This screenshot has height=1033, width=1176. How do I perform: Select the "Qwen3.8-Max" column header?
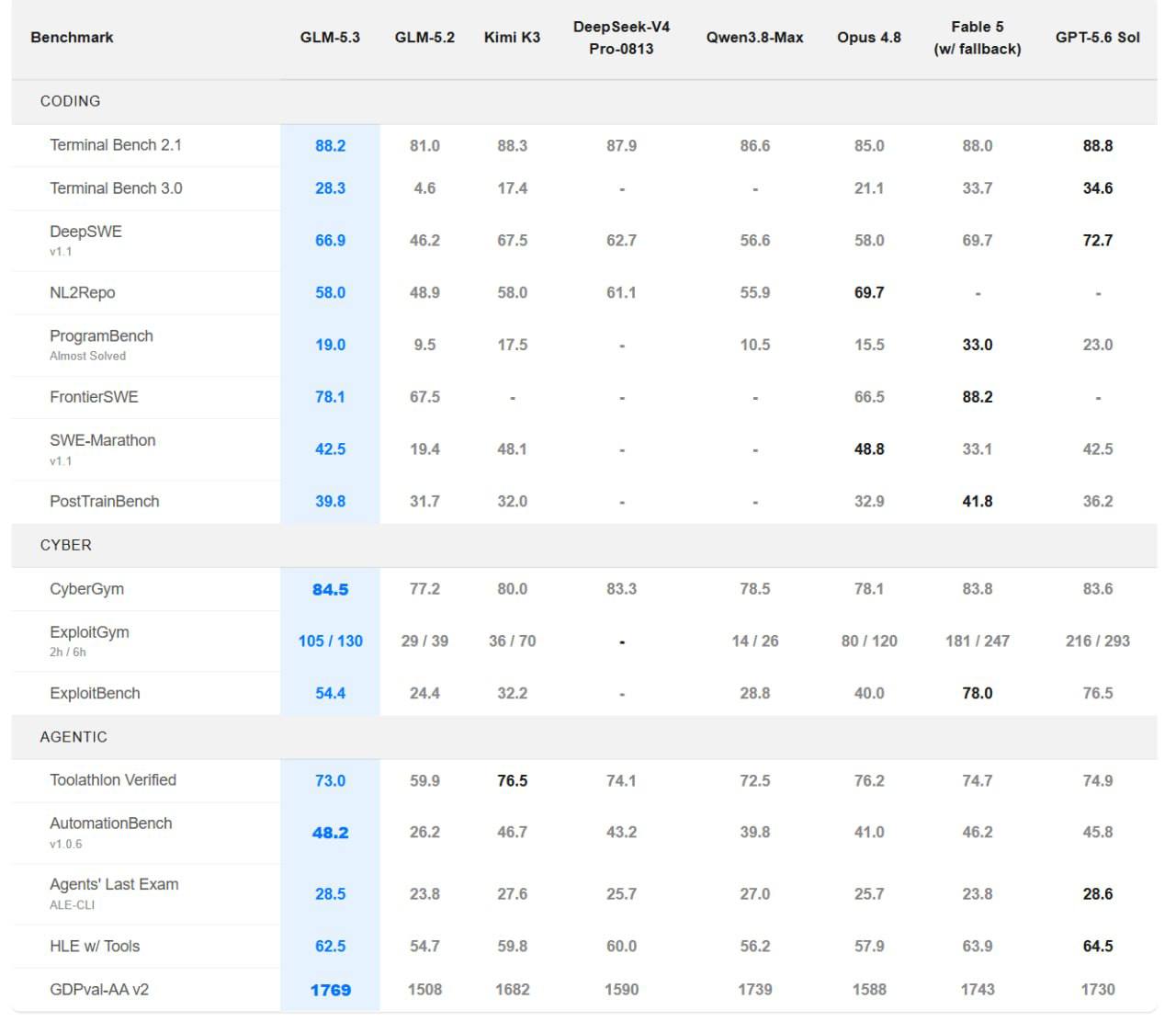pos(754,38)
